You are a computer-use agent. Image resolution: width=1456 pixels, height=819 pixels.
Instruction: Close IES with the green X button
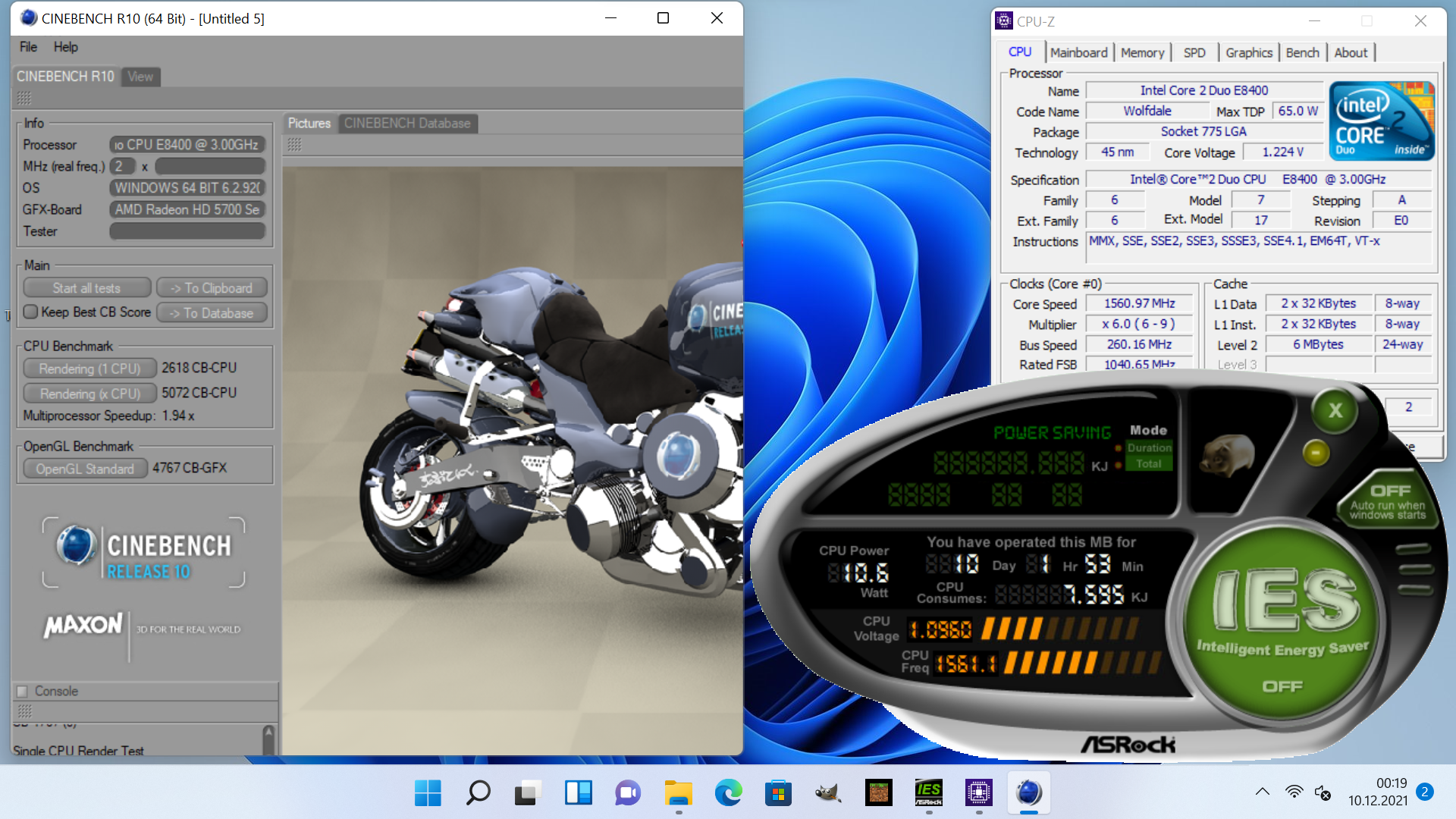(1335, 410)
